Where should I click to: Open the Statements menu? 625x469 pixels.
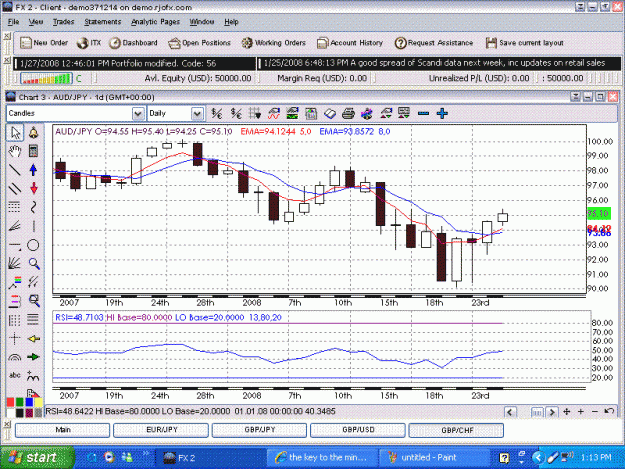click(102, 22)
